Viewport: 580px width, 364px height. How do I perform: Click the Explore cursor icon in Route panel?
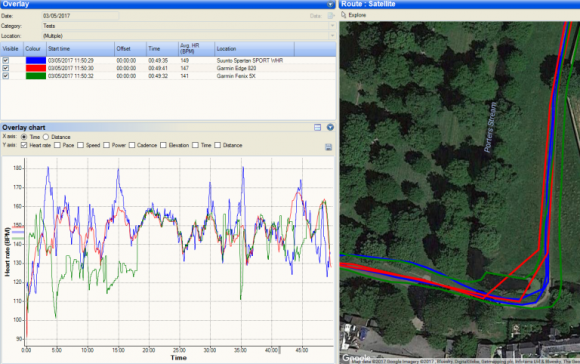click(344, 15)
